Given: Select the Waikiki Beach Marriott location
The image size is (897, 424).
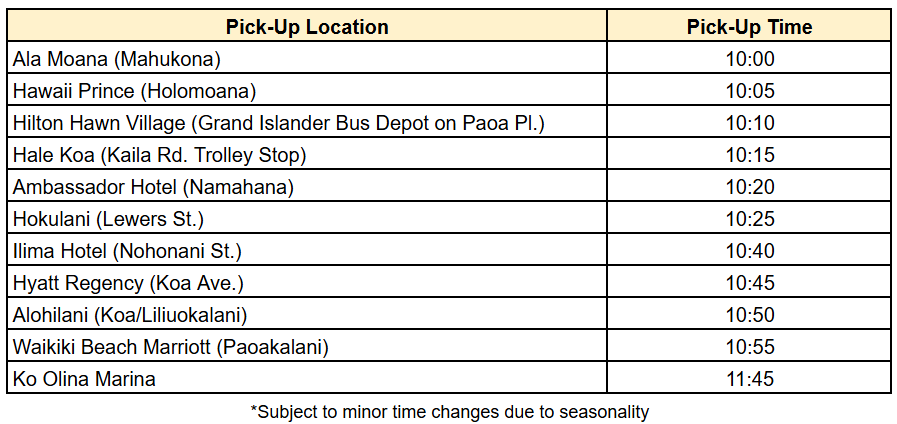Looking at the screenshot, I should pyautogui.click(x=171, y=347).
